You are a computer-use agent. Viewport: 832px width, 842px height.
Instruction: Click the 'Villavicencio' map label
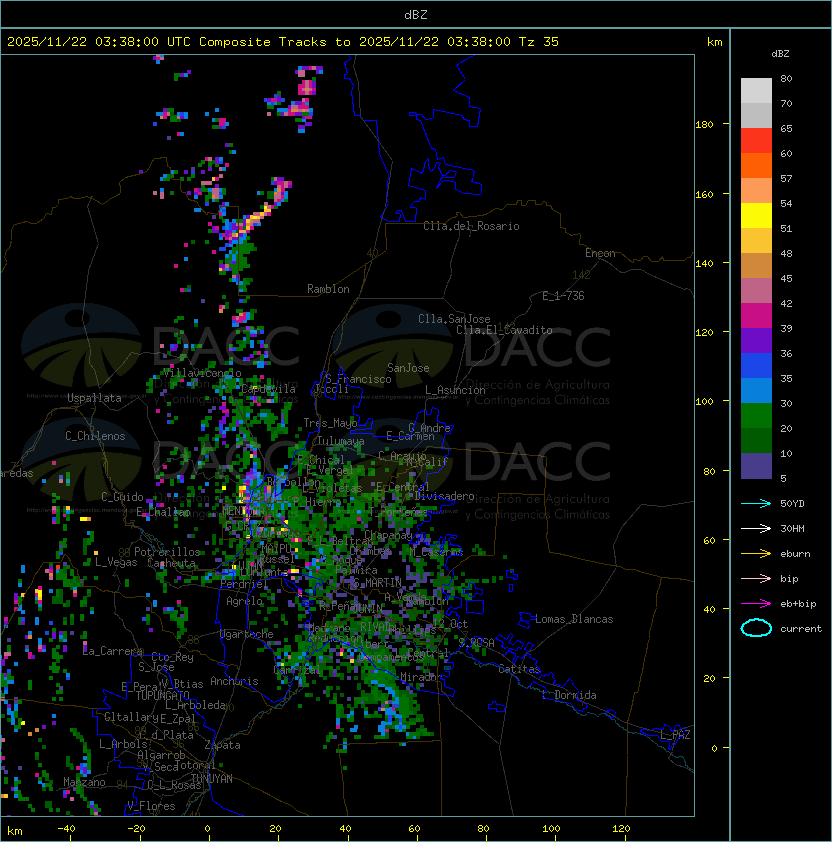pos(202,373)
